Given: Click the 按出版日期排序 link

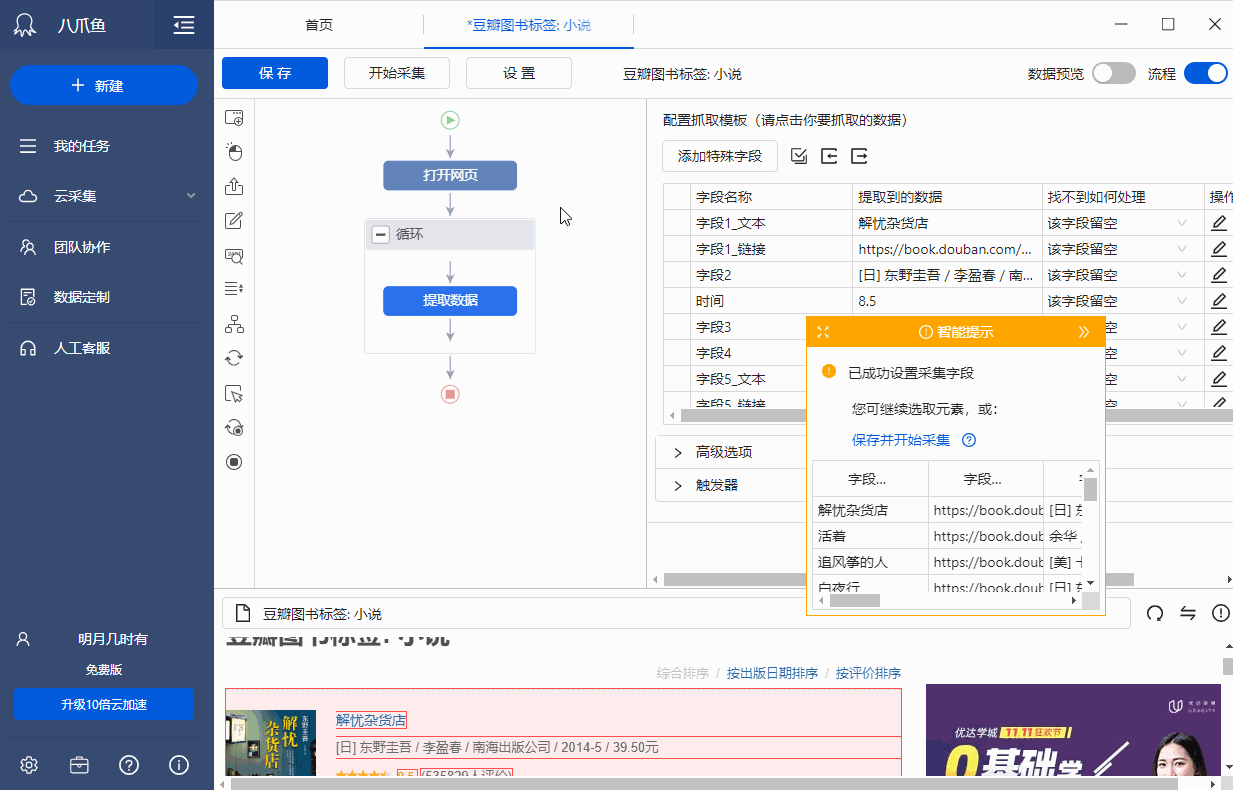Looking at the screenshot, I should (772, 673).
